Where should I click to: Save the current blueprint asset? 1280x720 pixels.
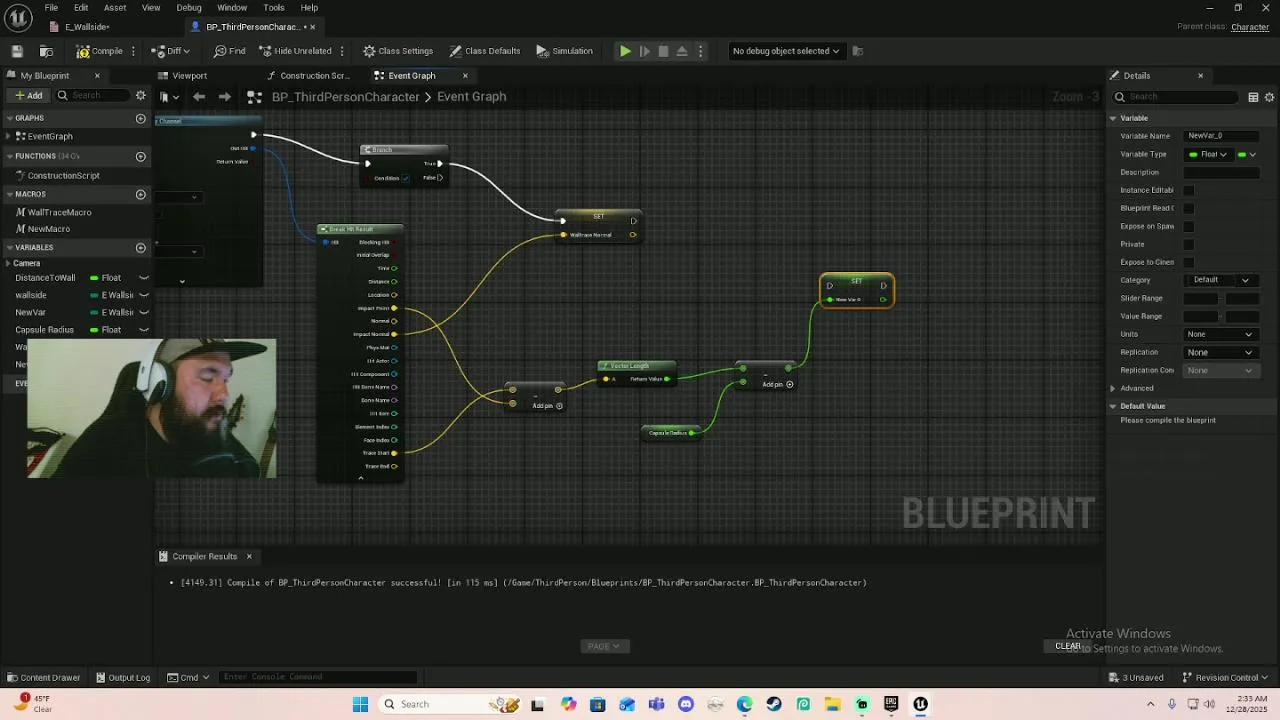pos(17,51)
